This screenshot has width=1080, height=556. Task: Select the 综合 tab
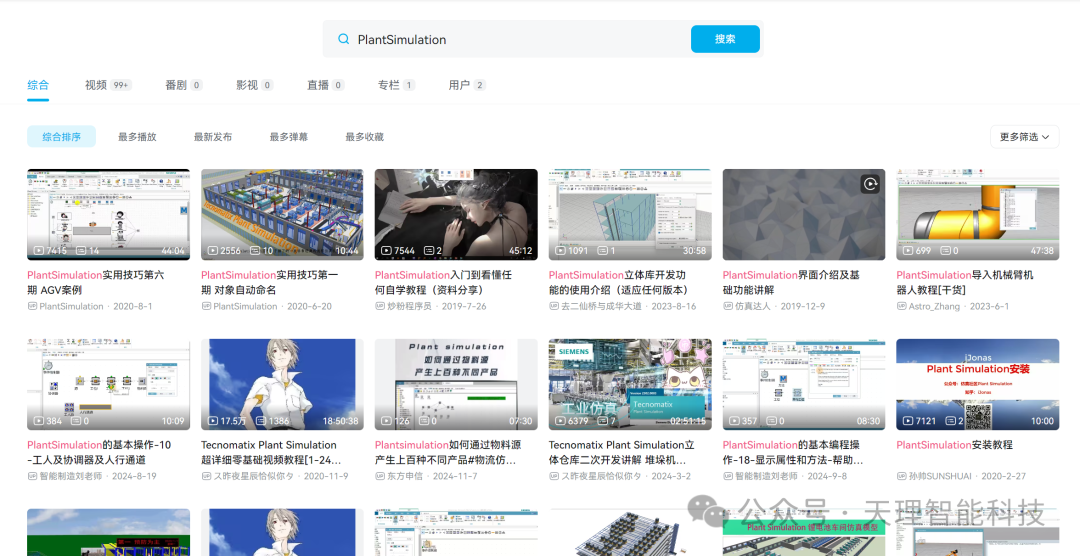(38, 85)
